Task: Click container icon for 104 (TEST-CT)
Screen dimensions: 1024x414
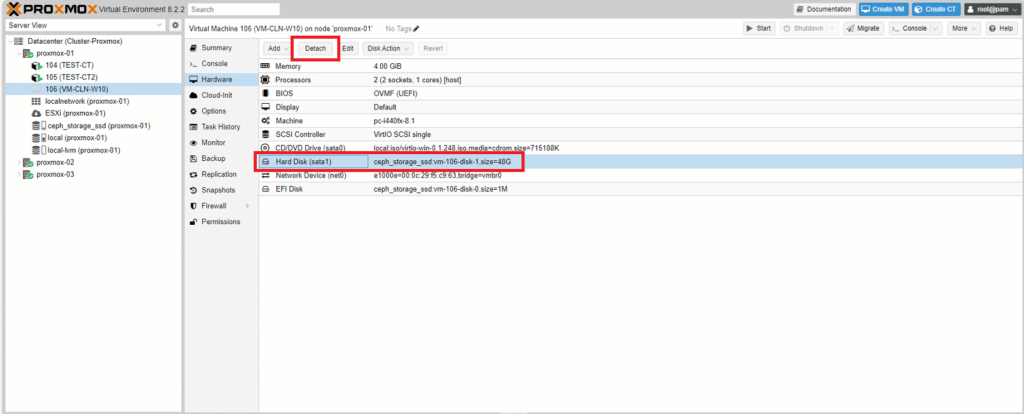Action: tap(37, 65)
